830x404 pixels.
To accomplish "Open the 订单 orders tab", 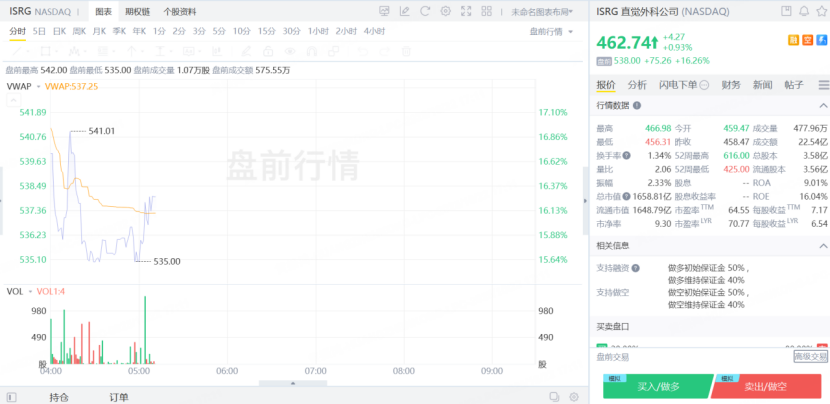I will click(x=119, y=397).
